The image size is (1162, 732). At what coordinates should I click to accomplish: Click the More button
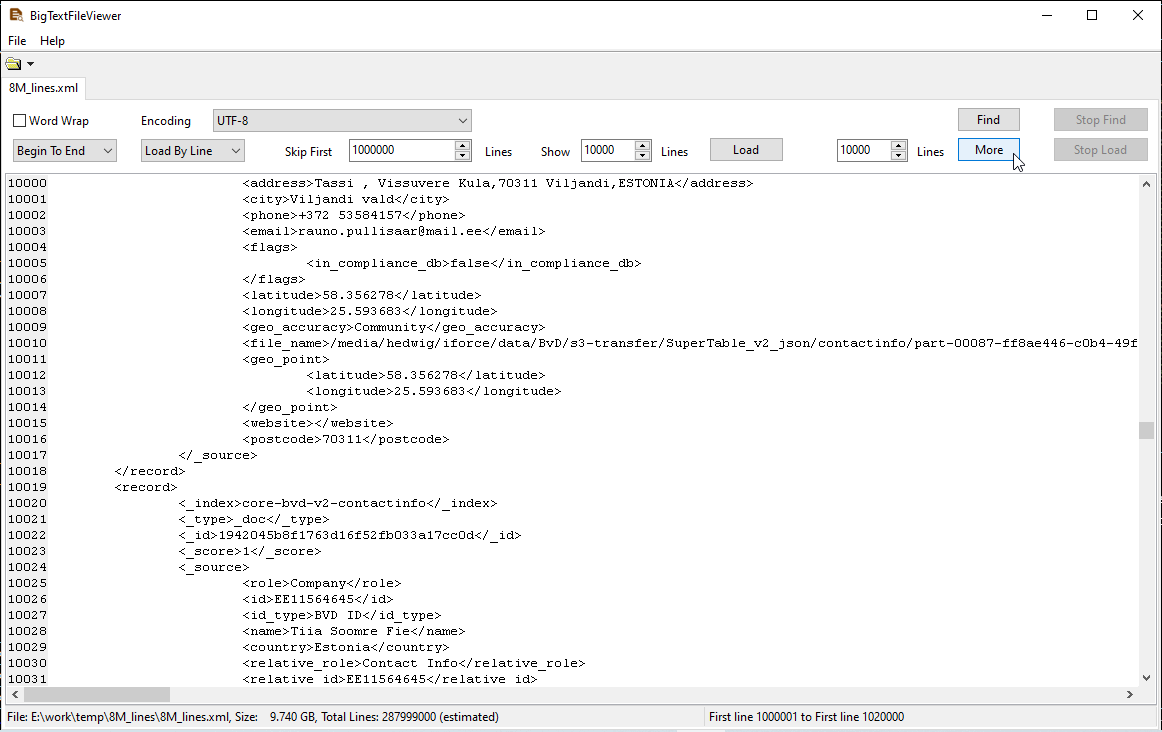coord(988,150)
